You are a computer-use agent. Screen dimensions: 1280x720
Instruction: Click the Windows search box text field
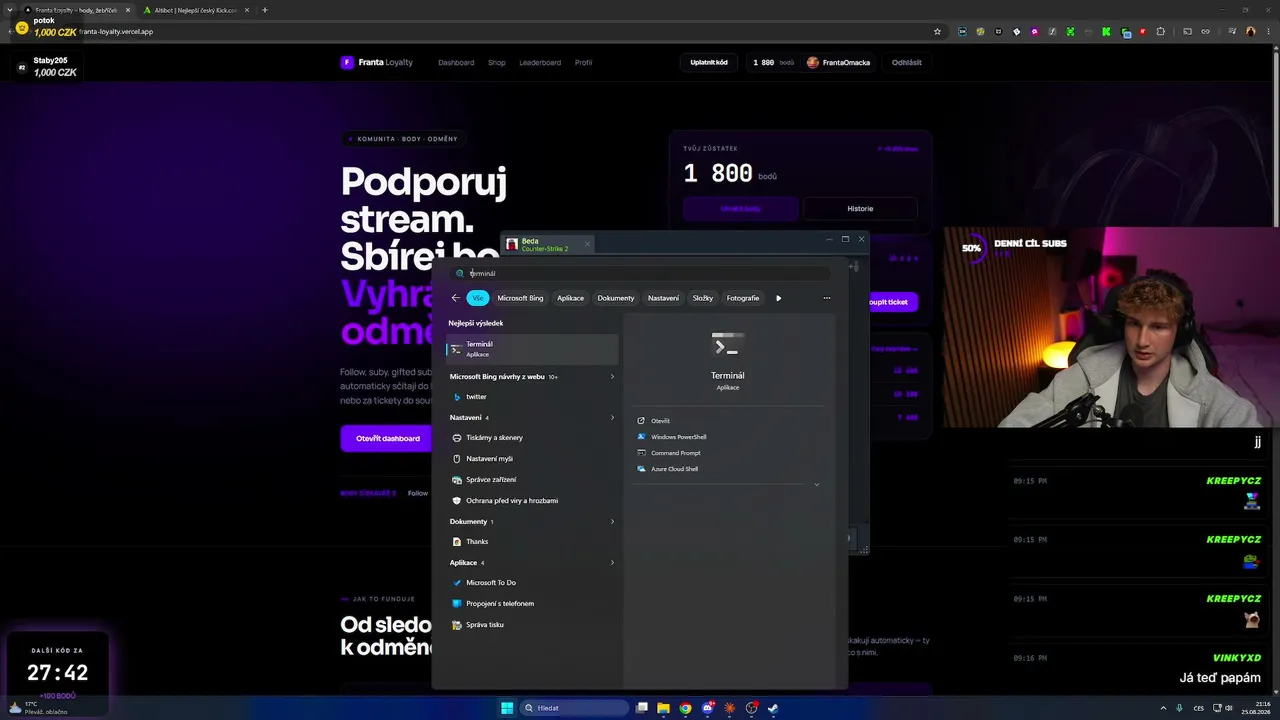coord(641,273)
